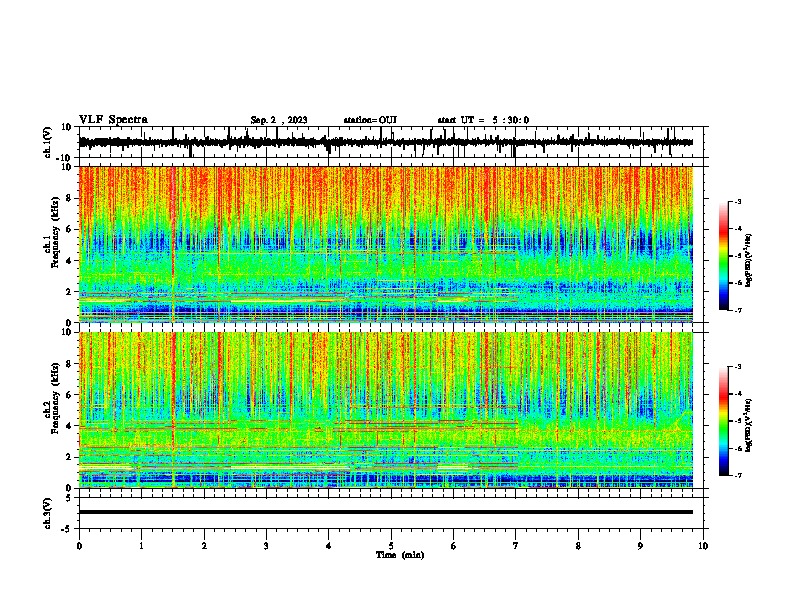Click time axis tick label "2"
792x612 pixels.
click(204, 546)
